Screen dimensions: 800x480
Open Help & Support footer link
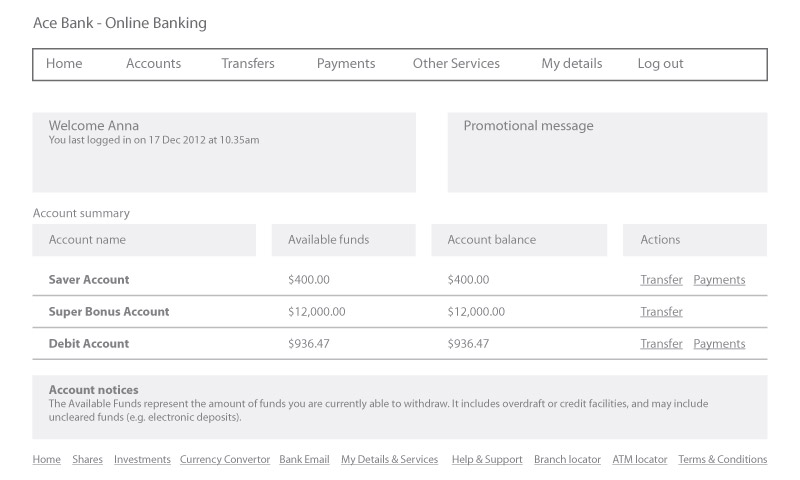point(487,460)
